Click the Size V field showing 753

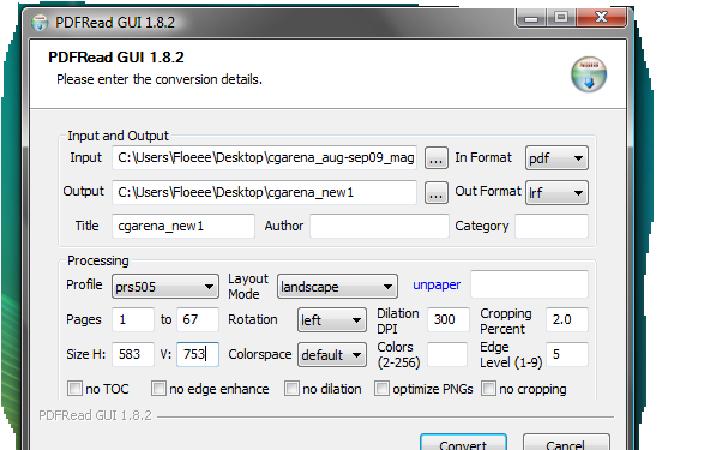197,354
